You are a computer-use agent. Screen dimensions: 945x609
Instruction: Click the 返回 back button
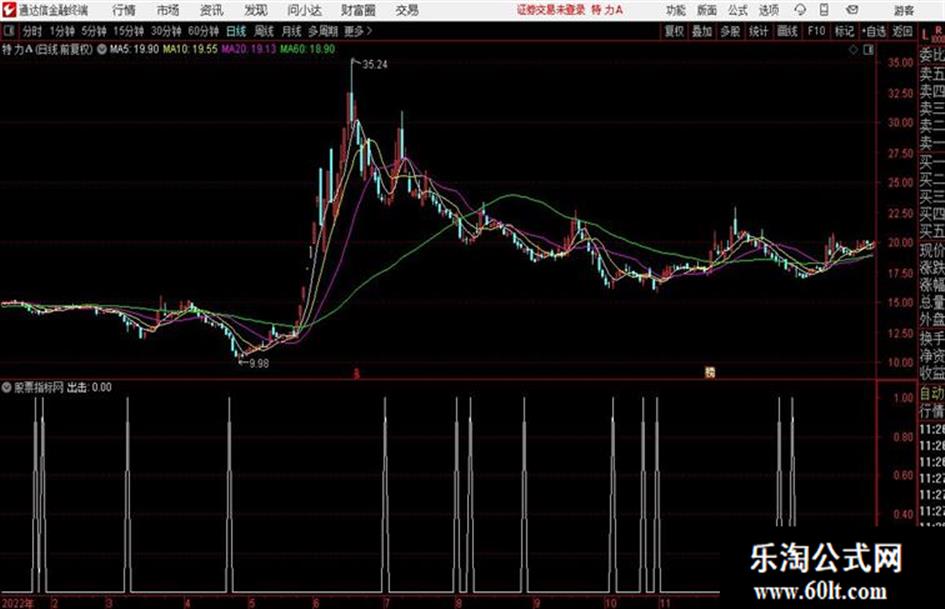[x=902, y=31]
